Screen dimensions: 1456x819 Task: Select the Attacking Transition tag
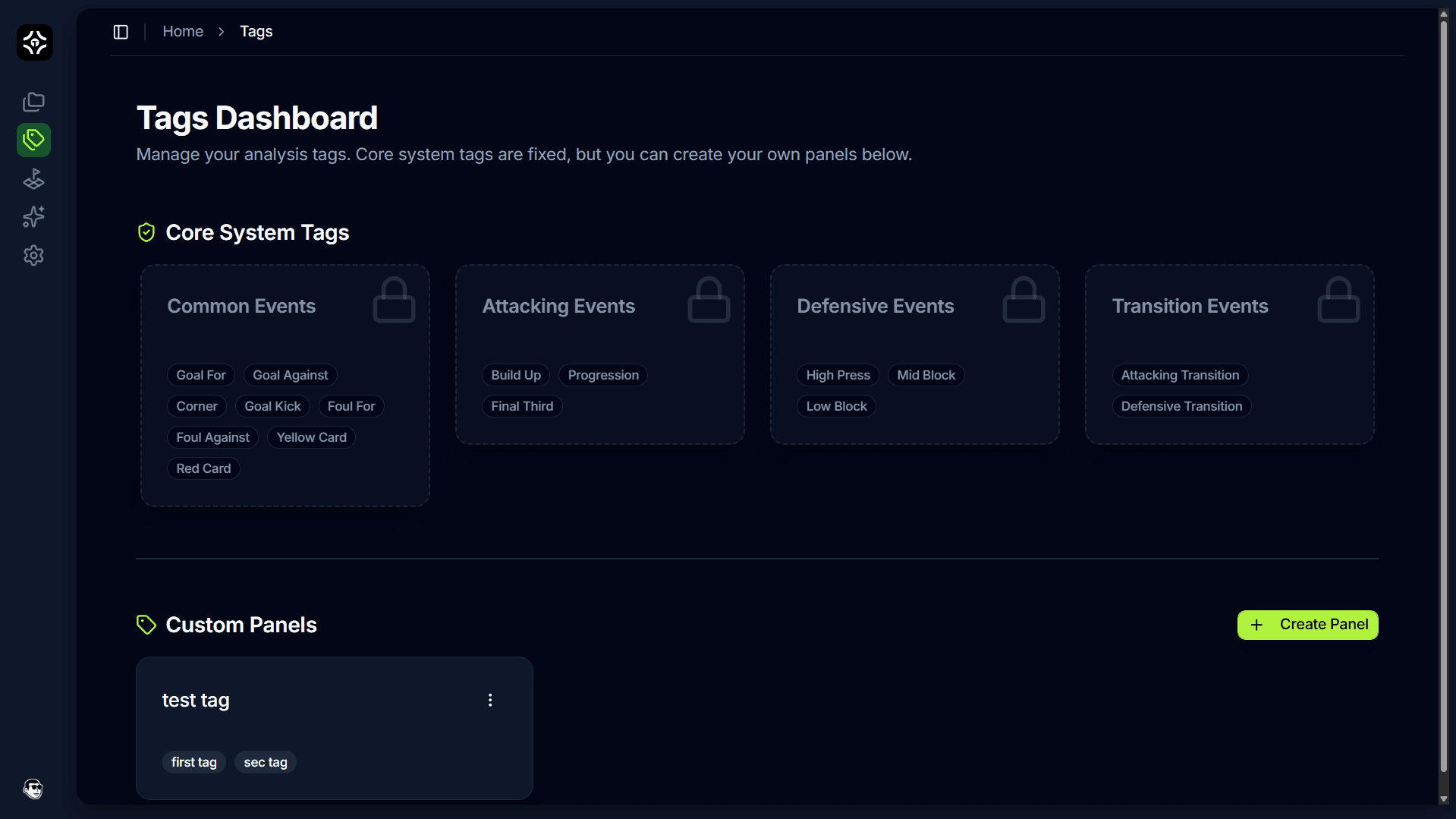[1180, 375]
